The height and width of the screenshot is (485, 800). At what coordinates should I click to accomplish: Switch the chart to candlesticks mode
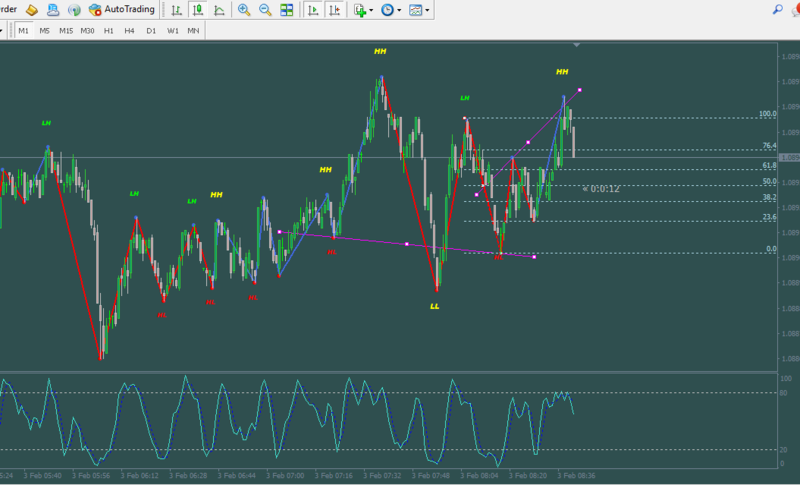197,10
